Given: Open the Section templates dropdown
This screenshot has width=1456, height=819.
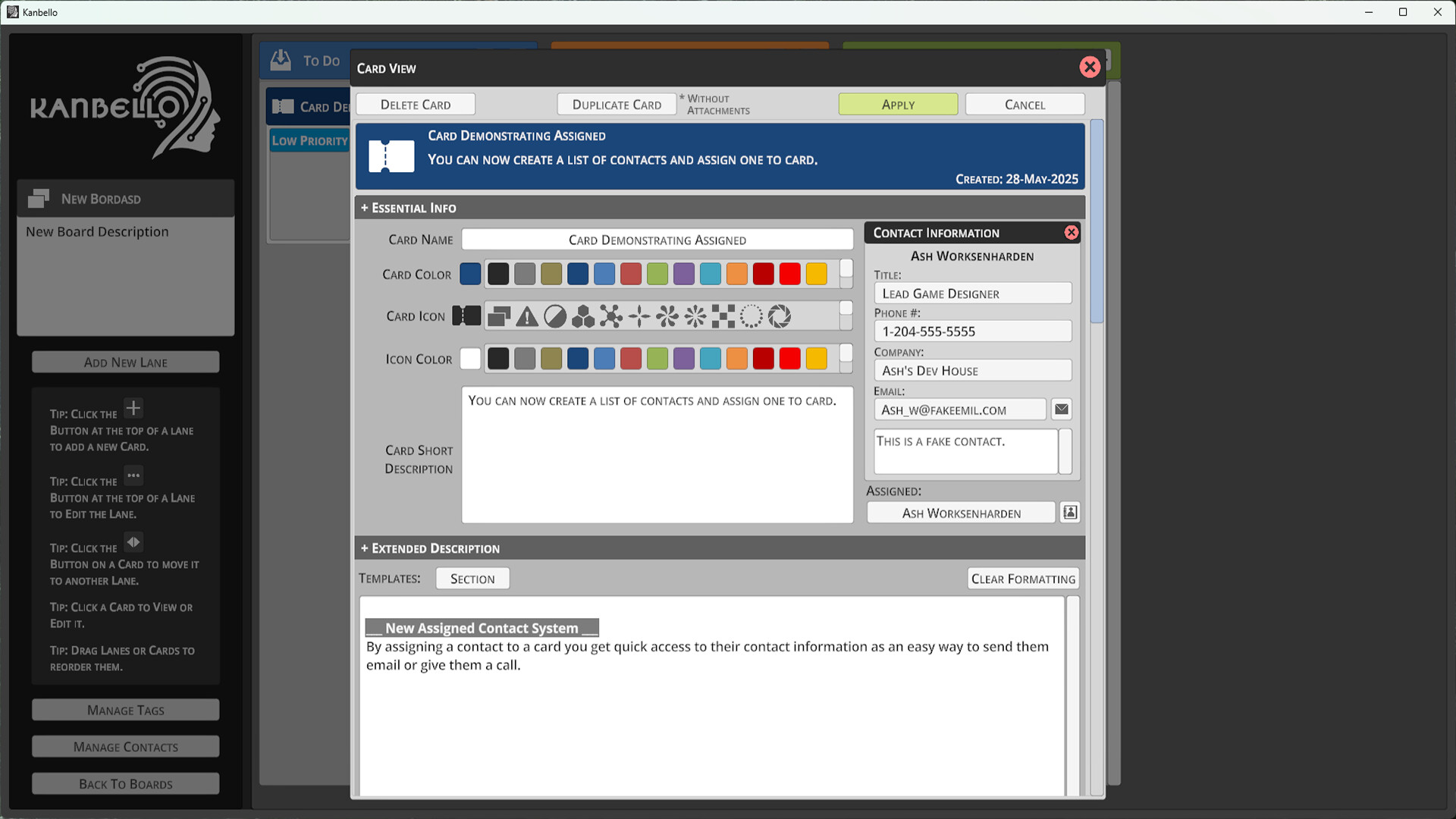Looking at the screenshot, I should 472,578.
